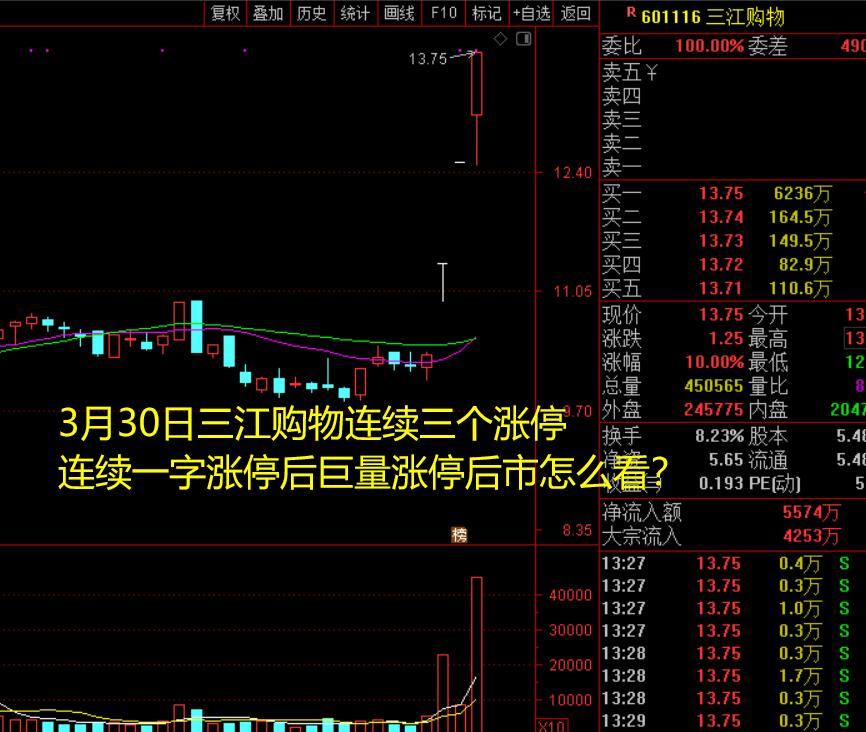
Task: Open the 复权 price adjustment menu
Action: click(224, 13)
